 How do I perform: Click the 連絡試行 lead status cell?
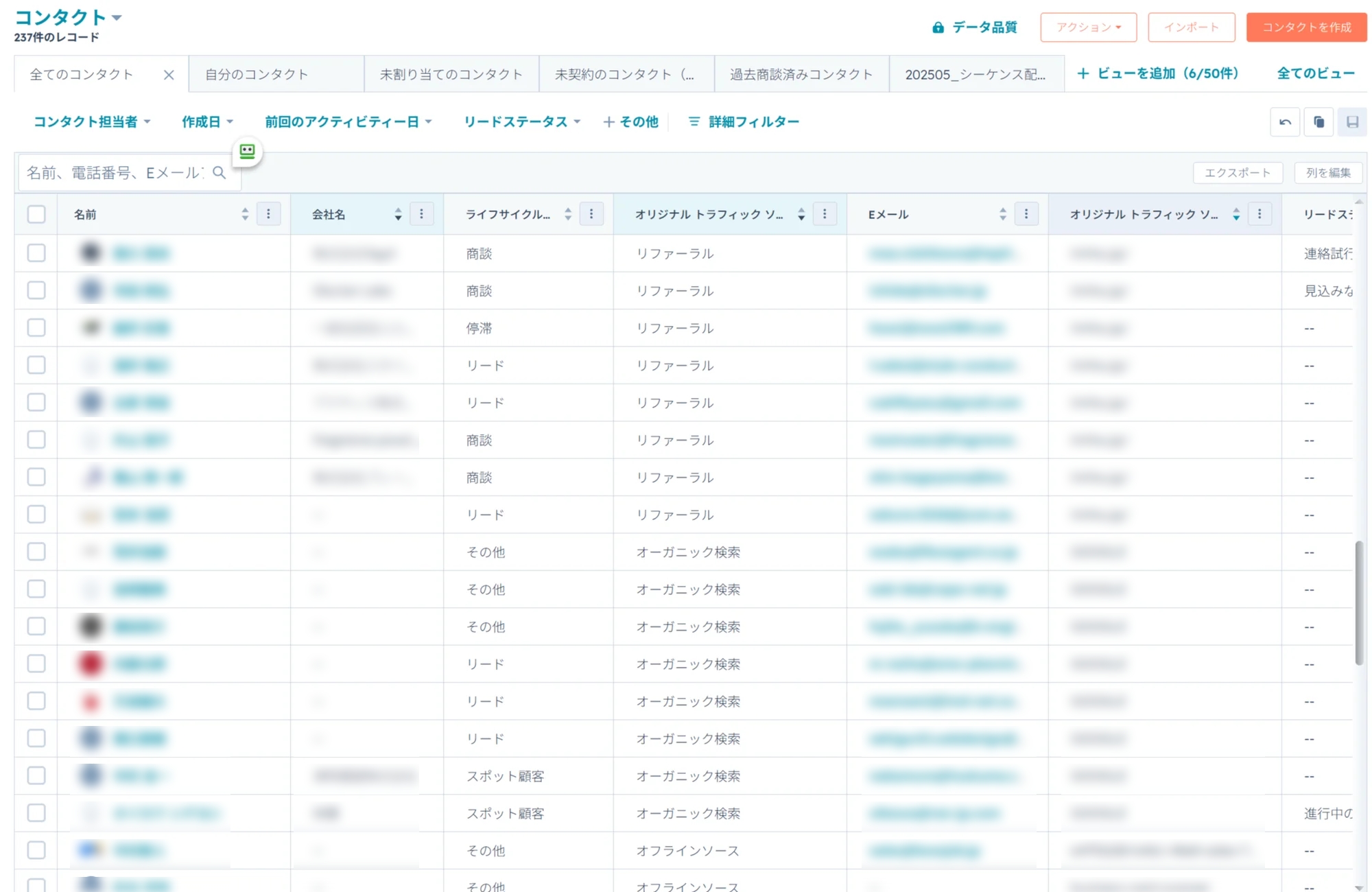(1327, 253)
